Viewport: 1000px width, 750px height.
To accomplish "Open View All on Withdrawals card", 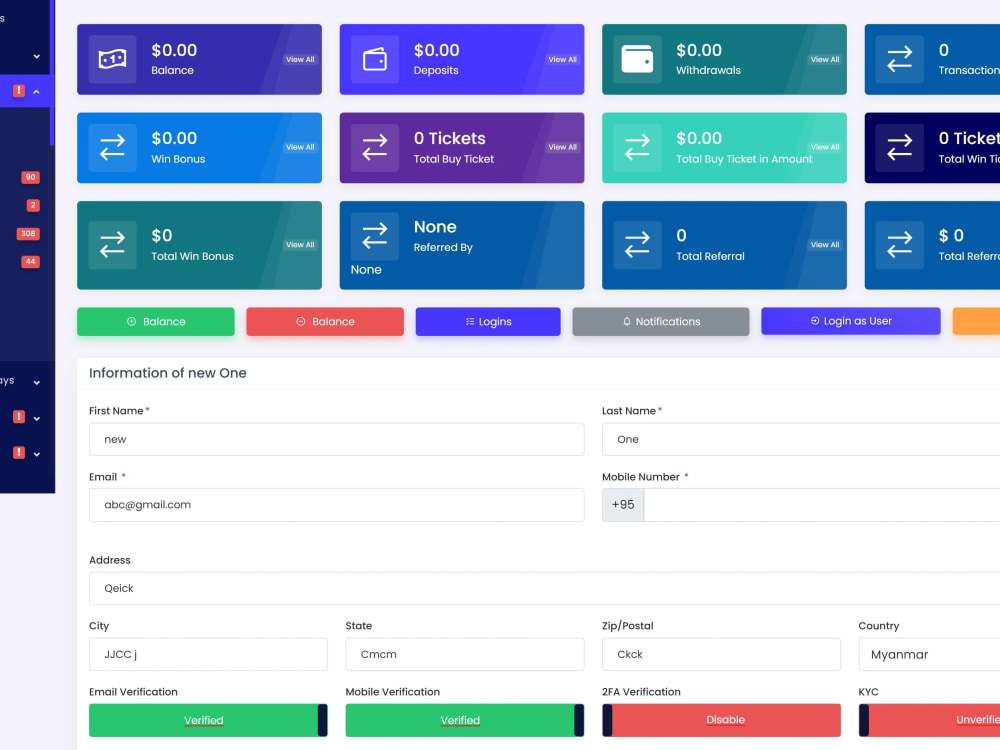I will coord(825,59).
